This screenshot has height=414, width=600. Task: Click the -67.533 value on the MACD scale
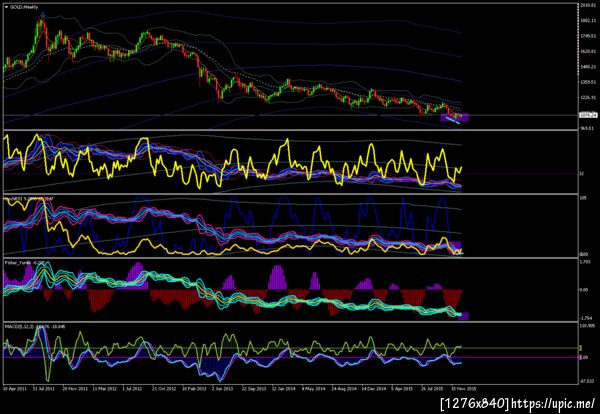[x=586, y=381]
